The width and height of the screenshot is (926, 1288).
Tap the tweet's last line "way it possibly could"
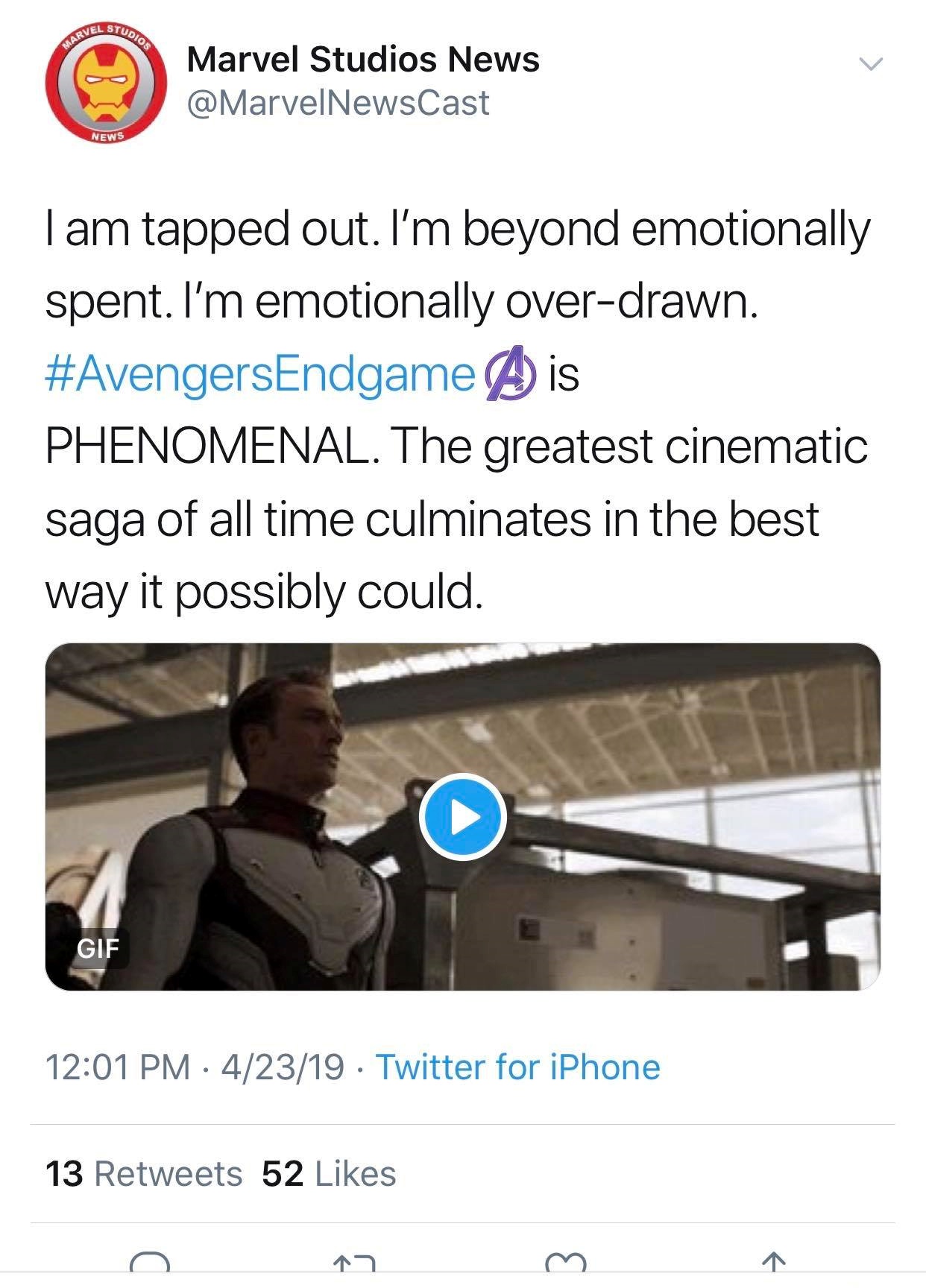pyautogui.click(x=264, y=593)
